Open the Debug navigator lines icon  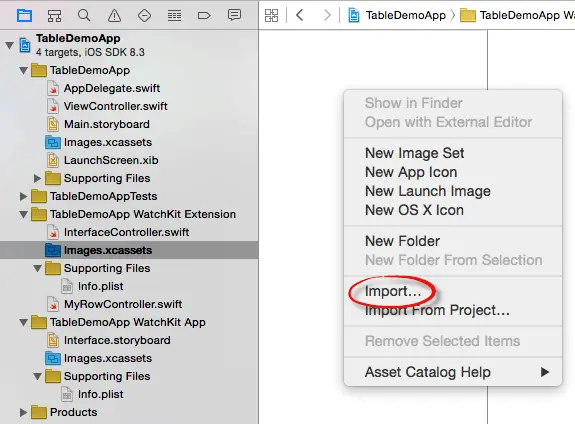click(x=174, y=15)
